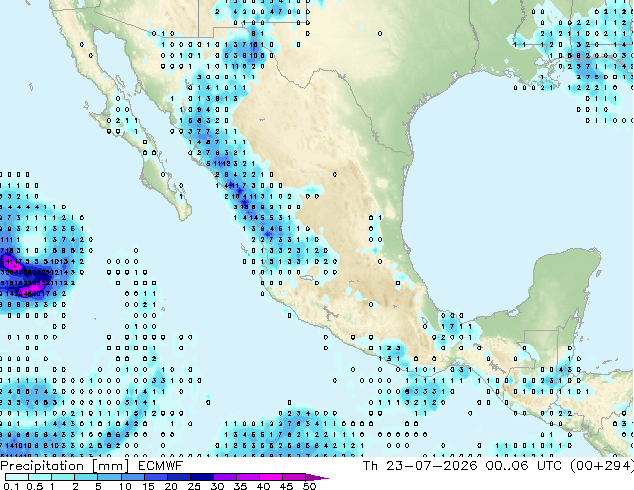Click the 10–15 mm legend color swatch

click(133, 477)
